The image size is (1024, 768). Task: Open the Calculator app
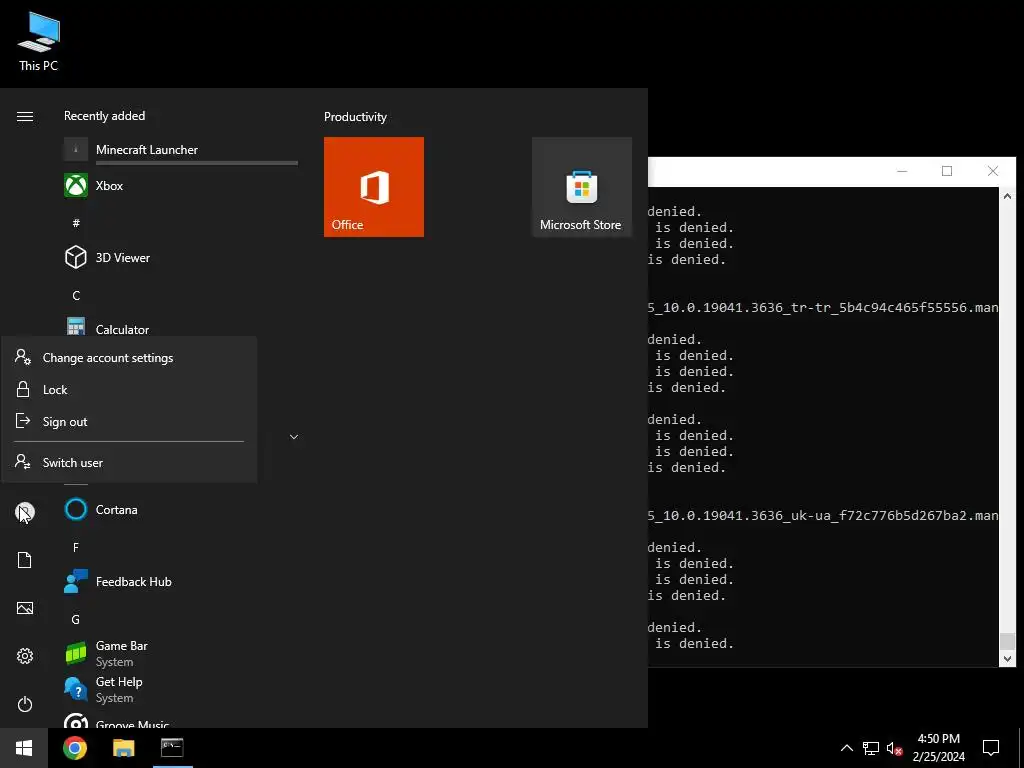180,327
